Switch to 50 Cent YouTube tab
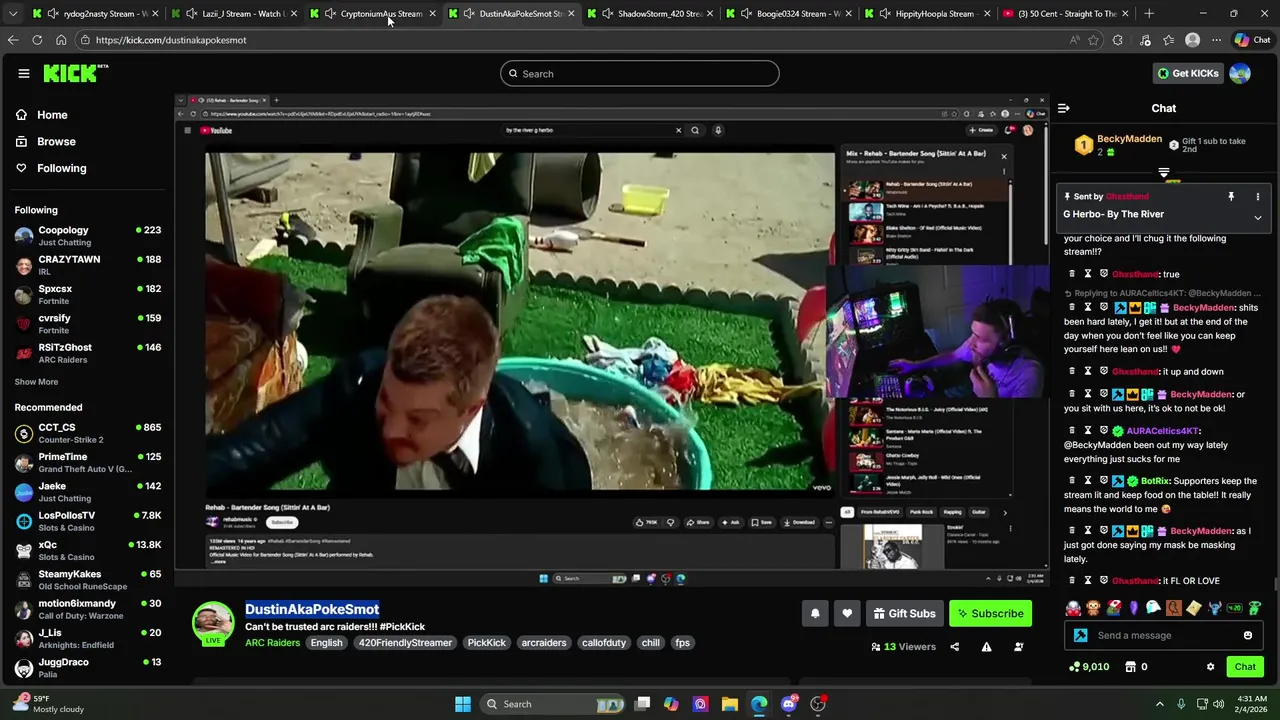This screenshot has width=1280, height=720. [x=1066, y=14]
